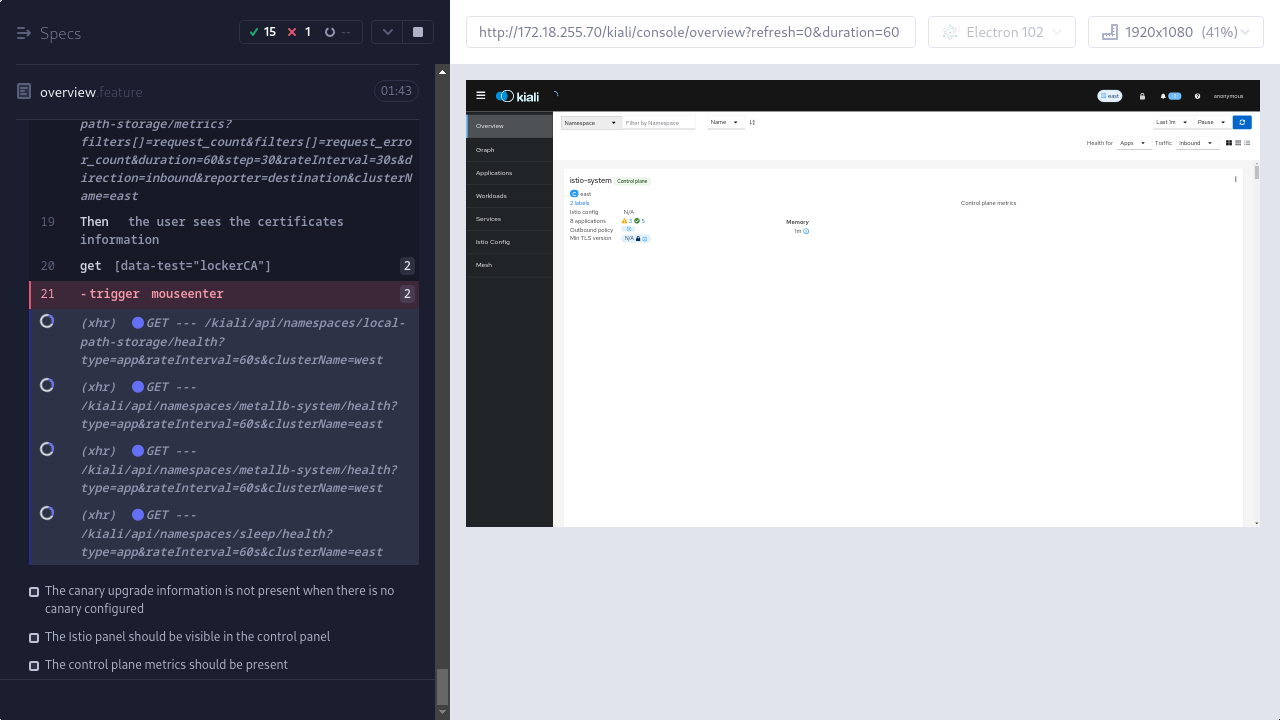Click the overview.feature spec file icon
Viewport: 1280px width, 720px height.
24,92
